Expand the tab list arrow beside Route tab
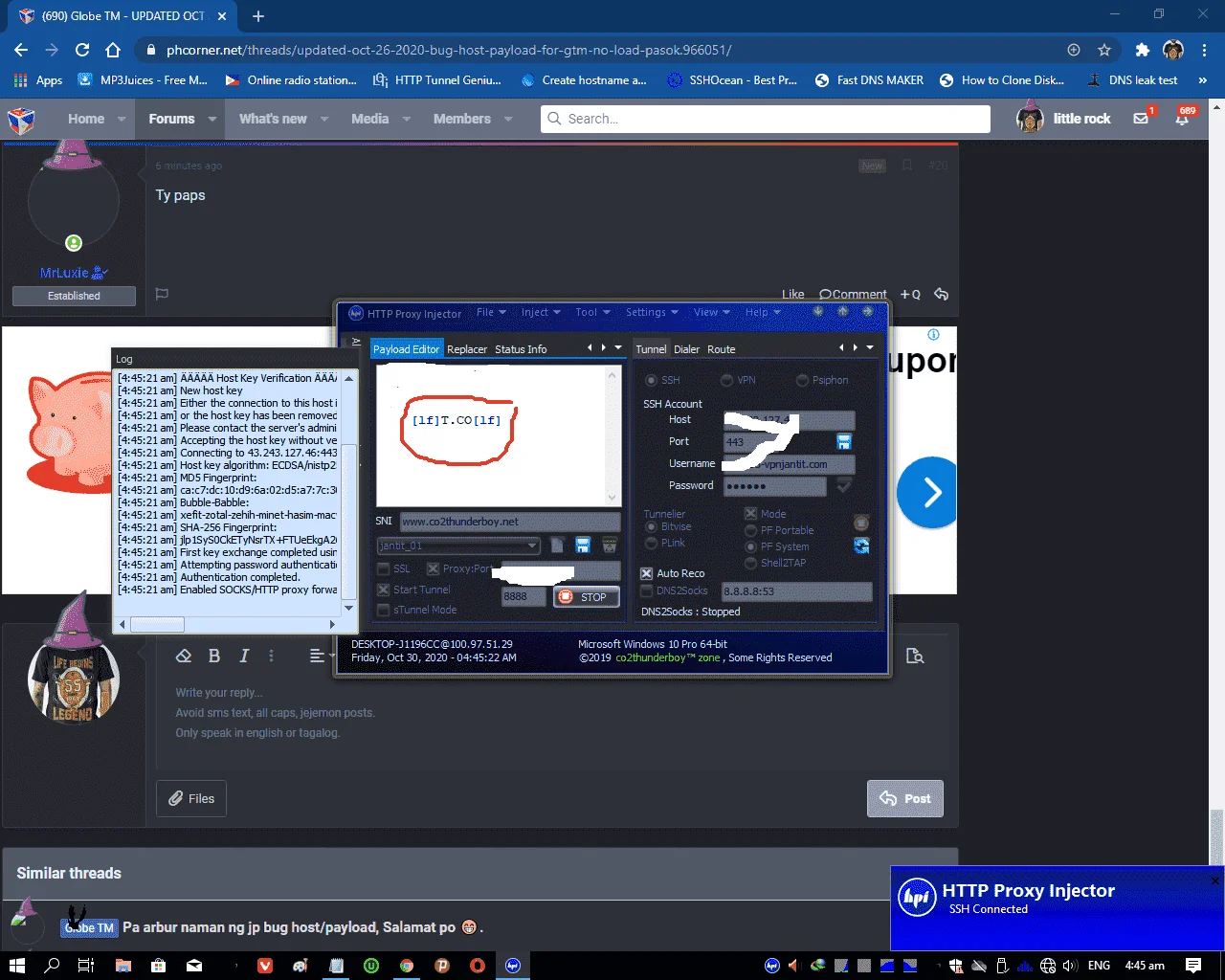 point(870,347)
